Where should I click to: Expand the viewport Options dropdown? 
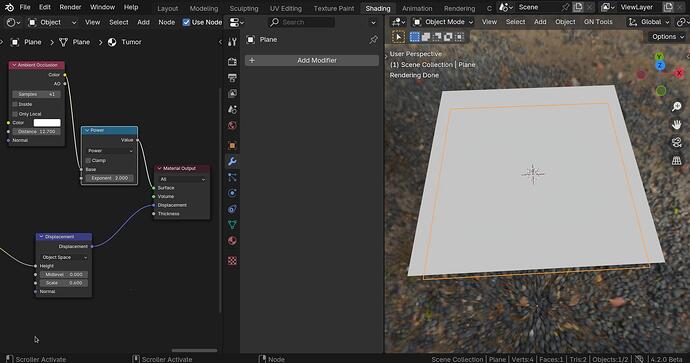point(668,37)
